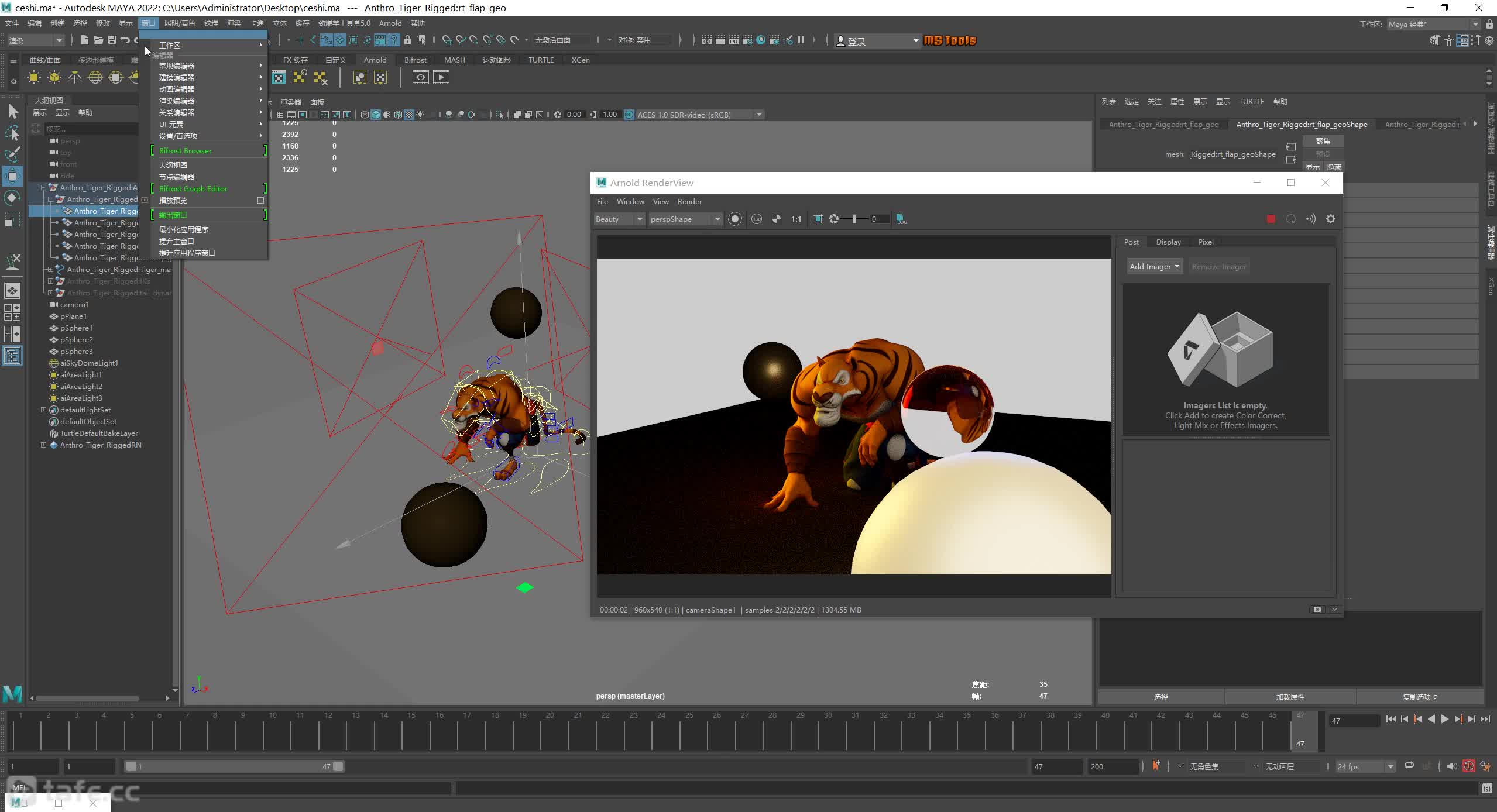Open the Maya 经典 workspace dropdown
Viewport: 1497px width, 812px height.
pos(1433,24)
